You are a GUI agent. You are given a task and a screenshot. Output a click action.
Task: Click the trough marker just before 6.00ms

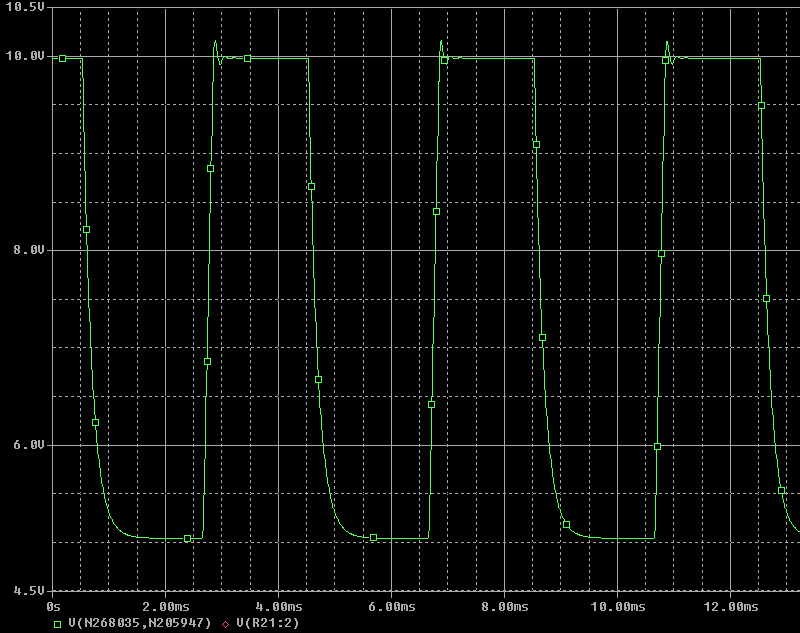[373, 538]
